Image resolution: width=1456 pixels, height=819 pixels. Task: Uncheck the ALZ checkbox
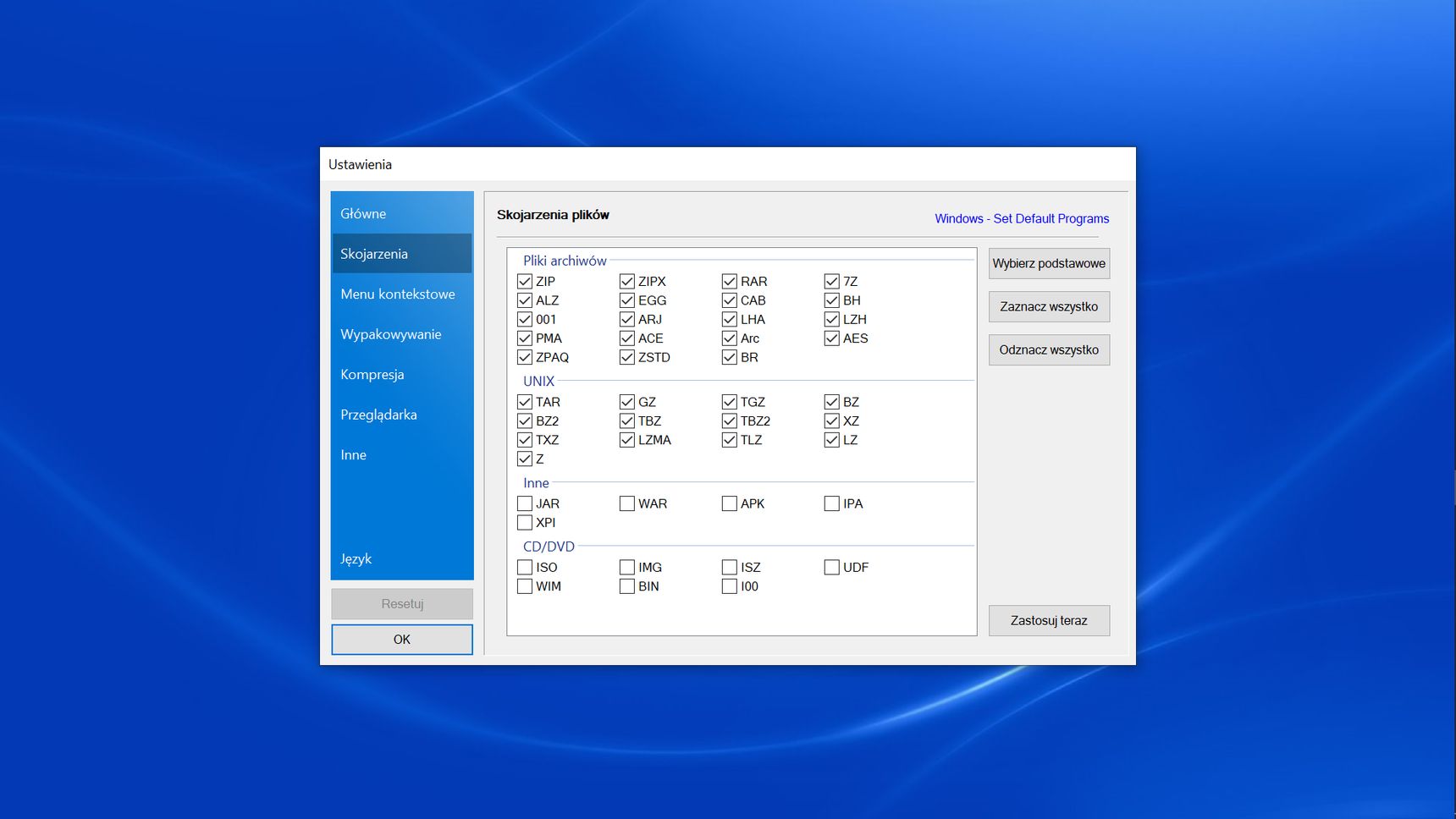525,300
